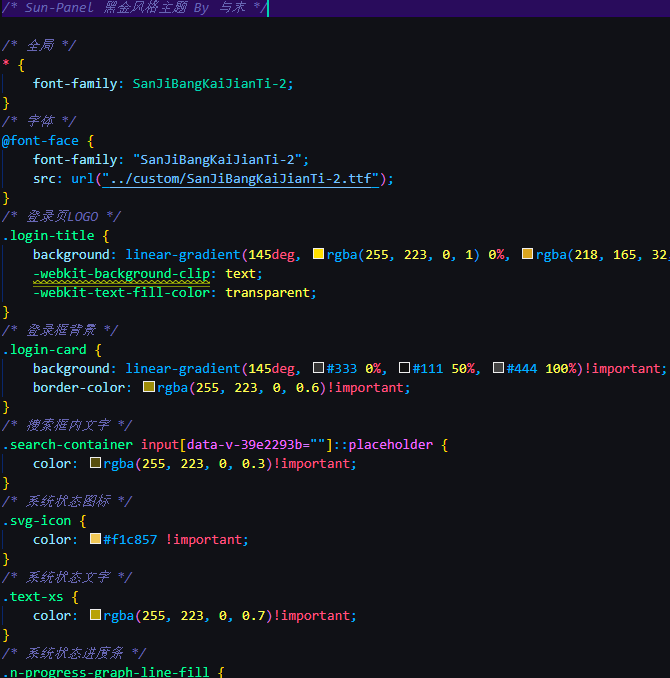Click the -webkit-text-fill-color property
The width and height of the screenshot is (670, 678).
point(122,293)
